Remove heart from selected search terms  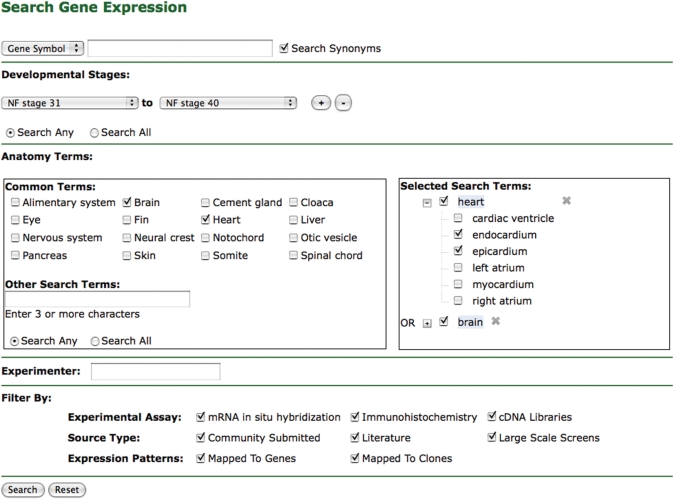click(x=566, y=201)
